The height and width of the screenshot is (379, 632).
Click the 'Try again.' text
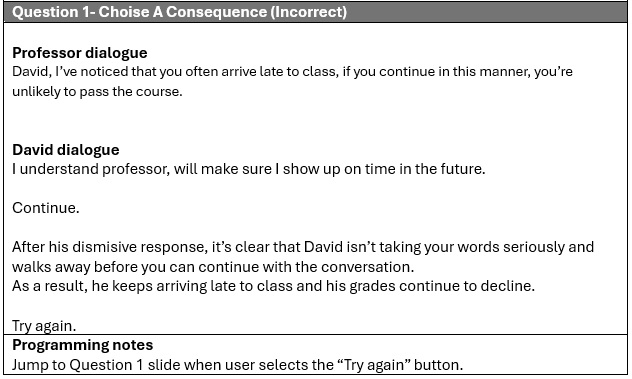44,325
